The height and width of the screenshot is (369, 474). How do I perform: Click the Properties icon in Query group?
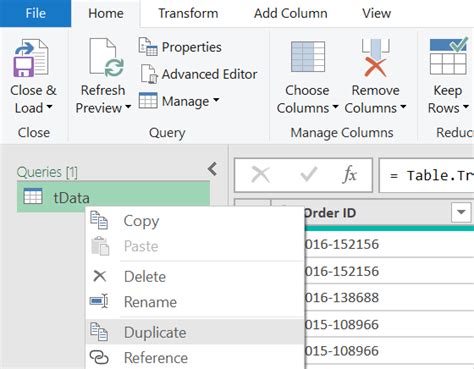point(148,47)
